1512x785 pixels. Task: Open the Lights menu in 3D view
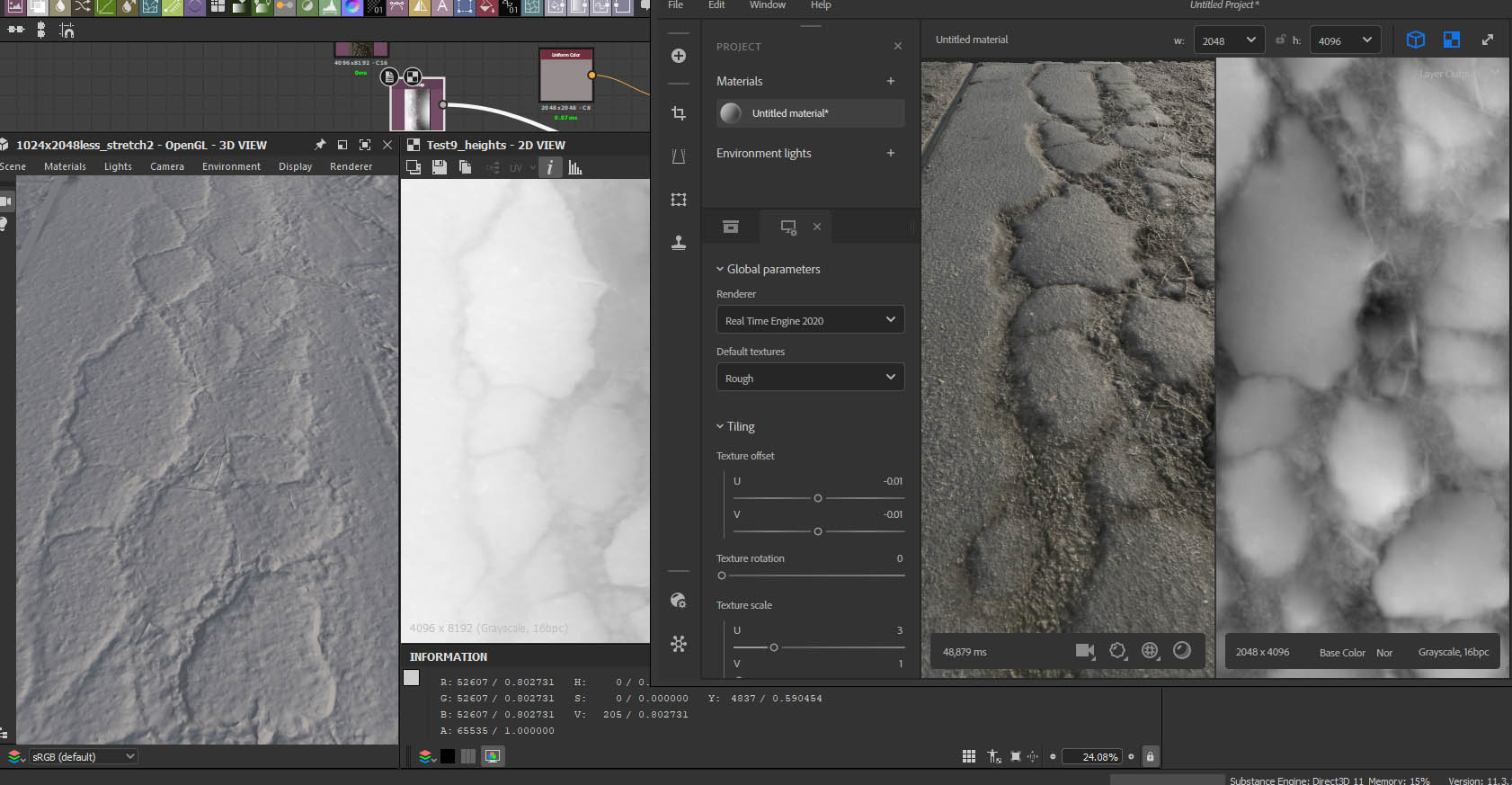118,166
